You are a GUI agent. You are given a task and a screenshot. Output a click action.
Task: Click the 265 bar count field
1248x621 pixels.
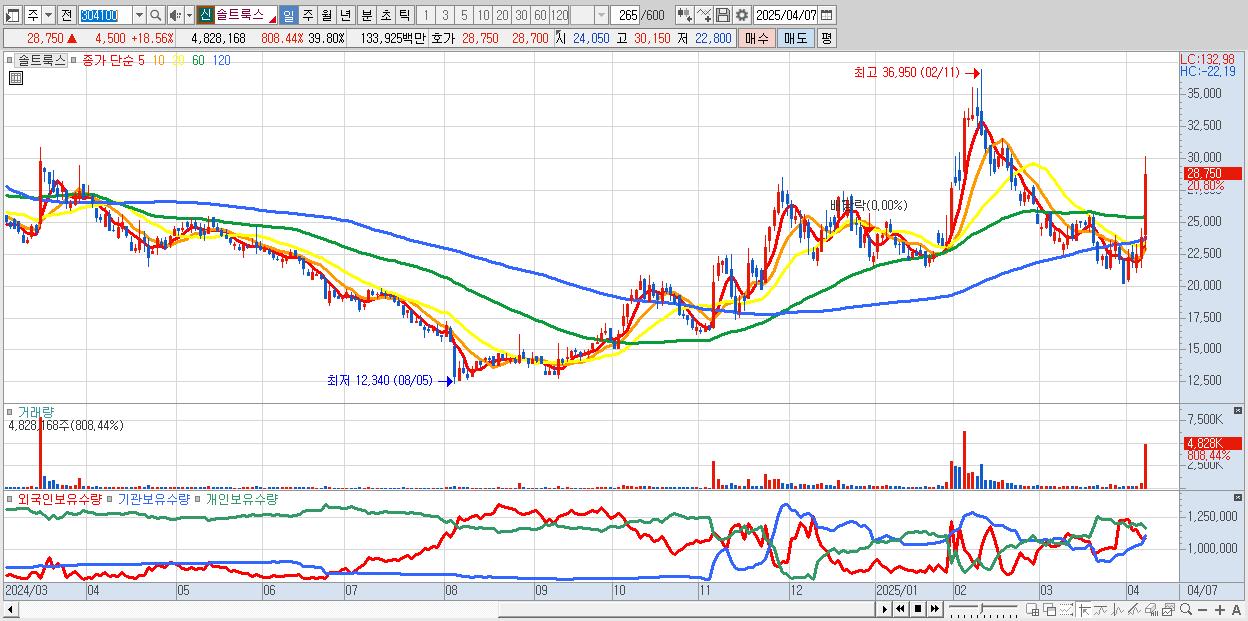(x=627, y=15)
